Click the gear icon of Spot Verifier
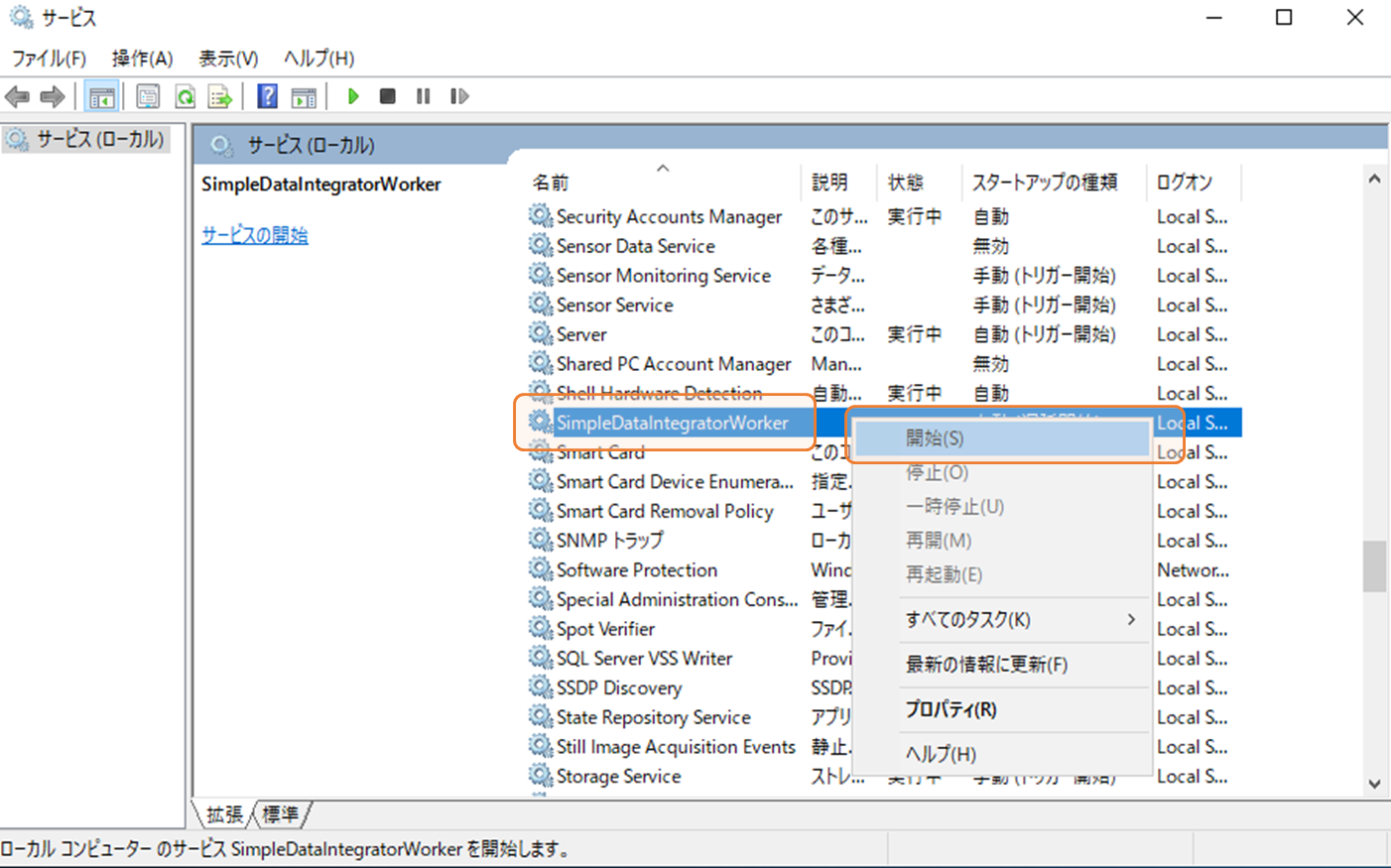 coord(540,628)
